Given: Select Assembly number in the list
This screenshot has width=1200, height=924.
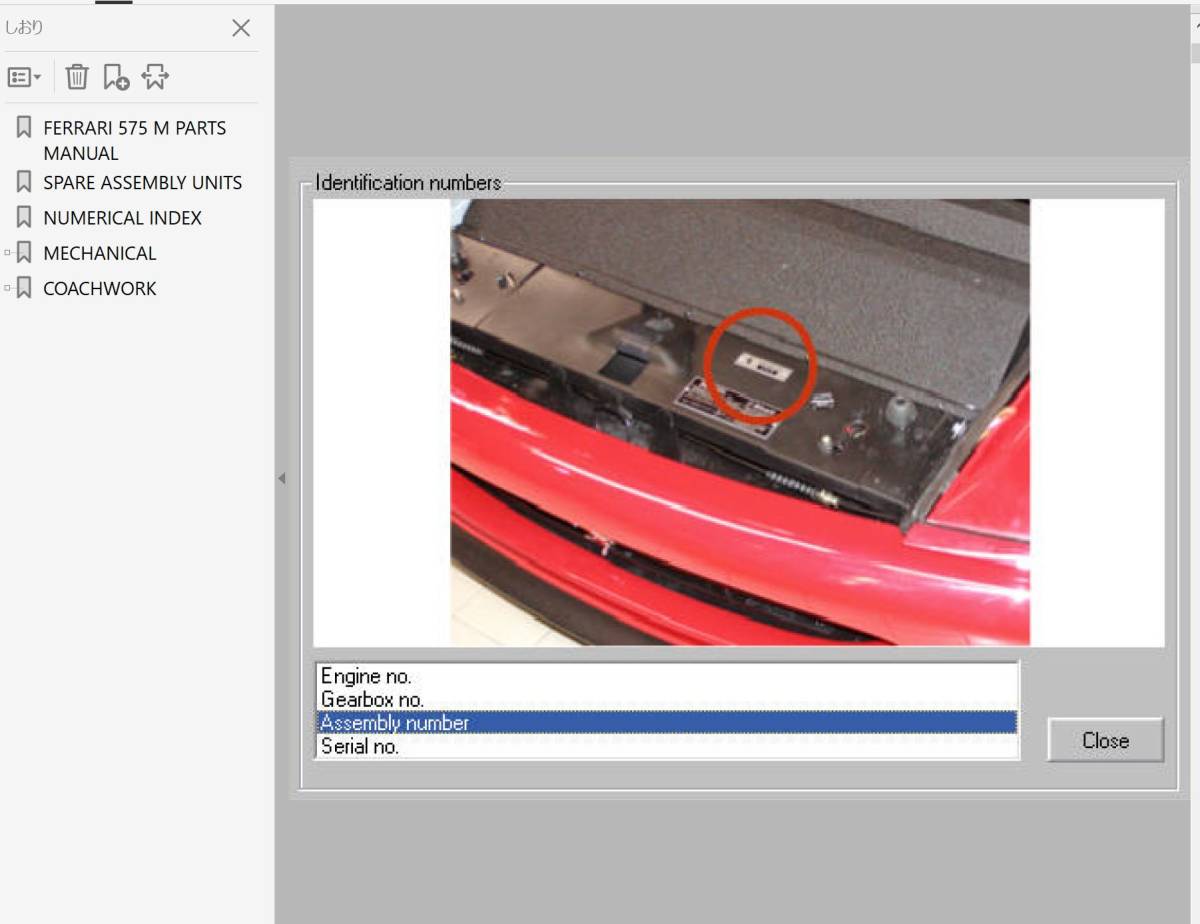Looking at the screenshot, I should 667,723.
